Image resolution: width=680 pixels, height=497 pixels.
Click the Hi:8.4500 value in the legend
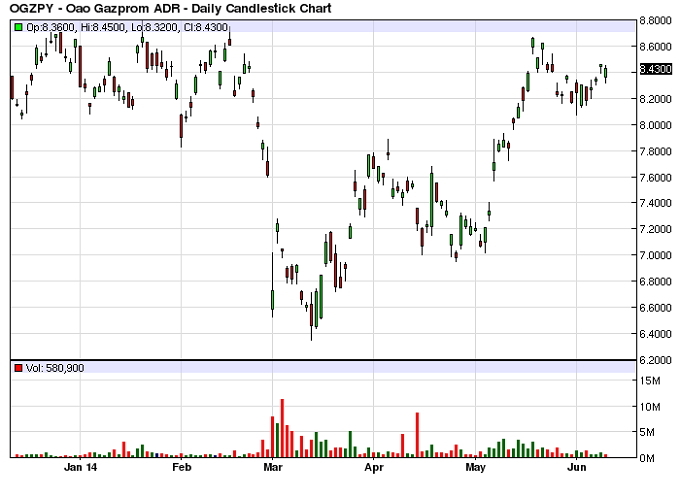[102, 27]
